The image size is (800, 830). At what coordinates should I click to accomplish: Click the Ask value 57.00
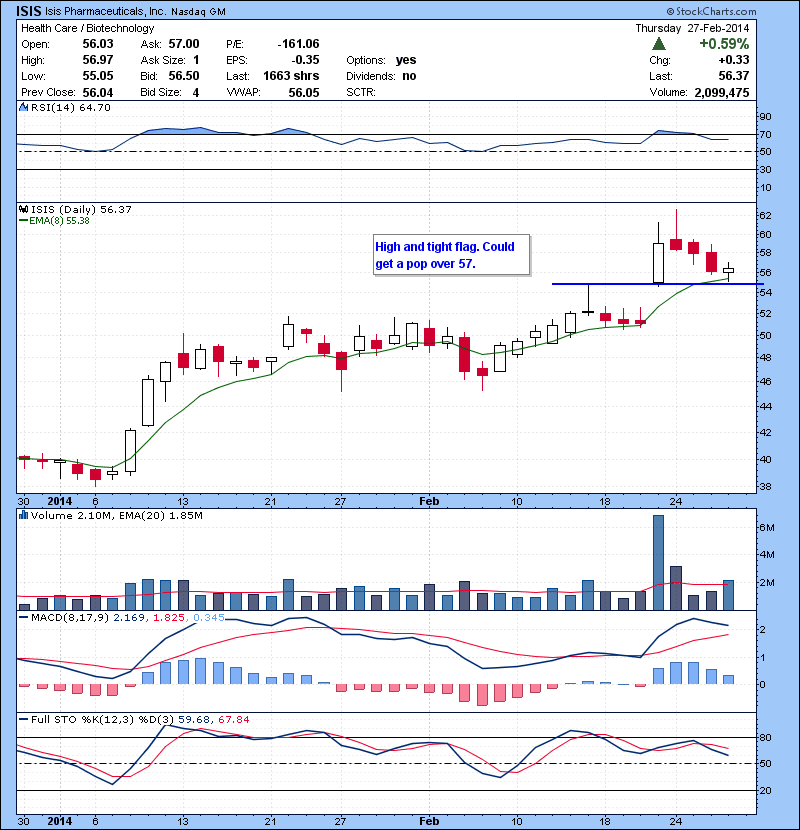click(184, 44)
